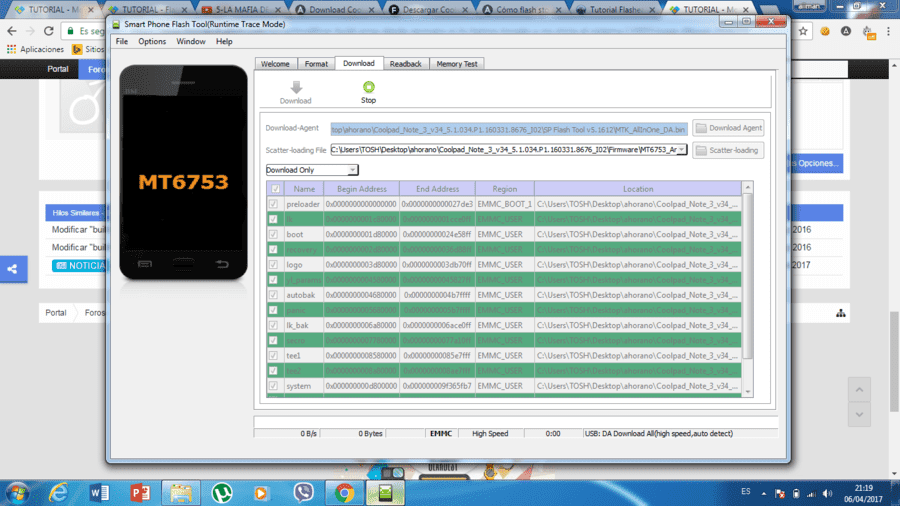
Task: Click Portal breadcrumb link below thread list
Action: click(x=56, y=313)
